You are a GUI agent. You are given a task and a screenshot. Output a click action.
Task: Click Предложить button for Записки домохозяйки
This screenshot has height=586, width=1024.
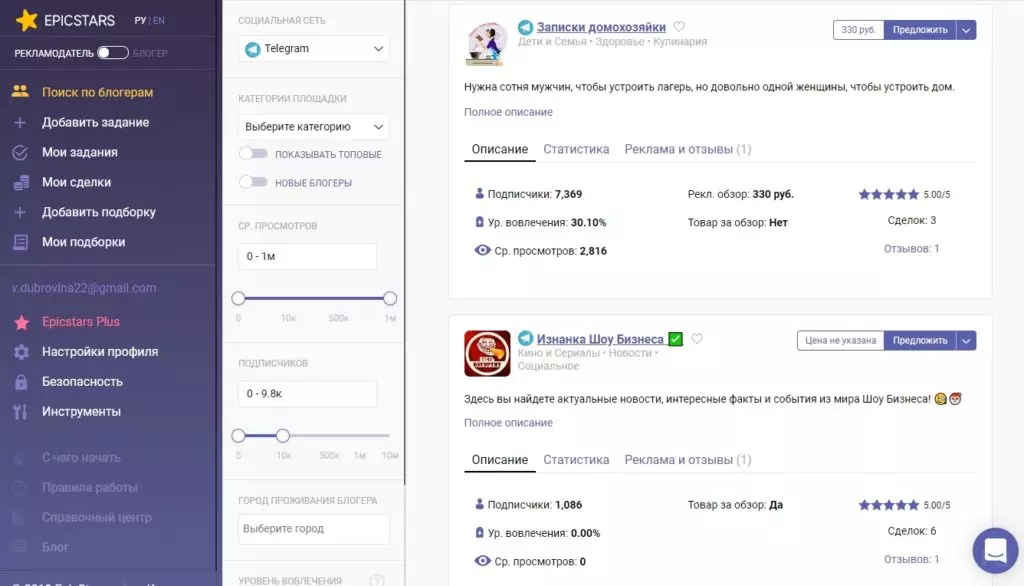point(920,30)
